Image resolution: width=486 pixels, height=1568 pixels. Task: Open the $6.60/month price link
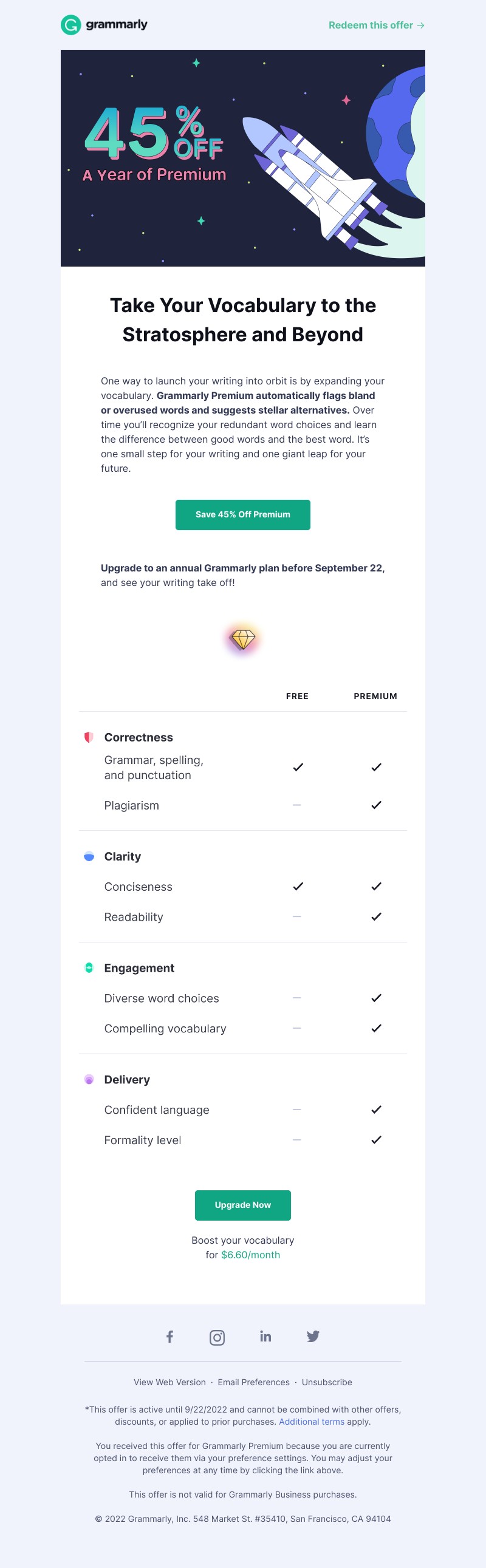pos(250,1255)
